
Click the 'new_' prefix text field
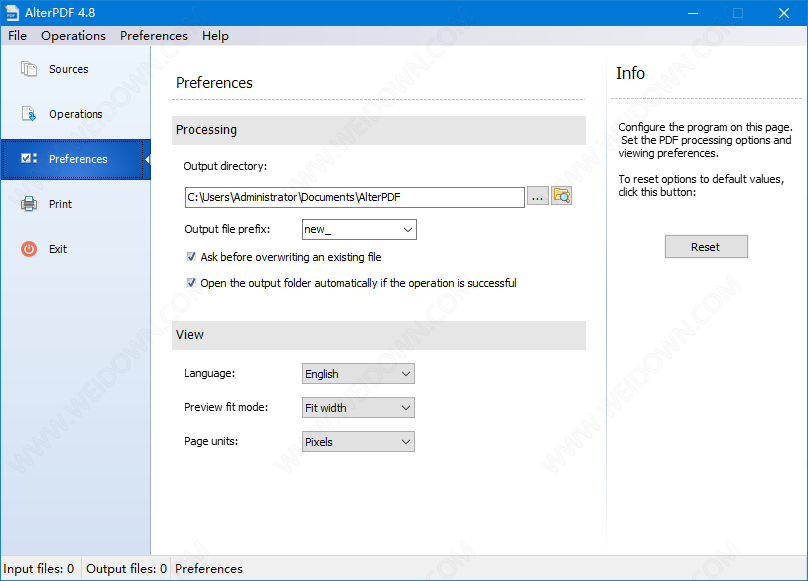351,230
